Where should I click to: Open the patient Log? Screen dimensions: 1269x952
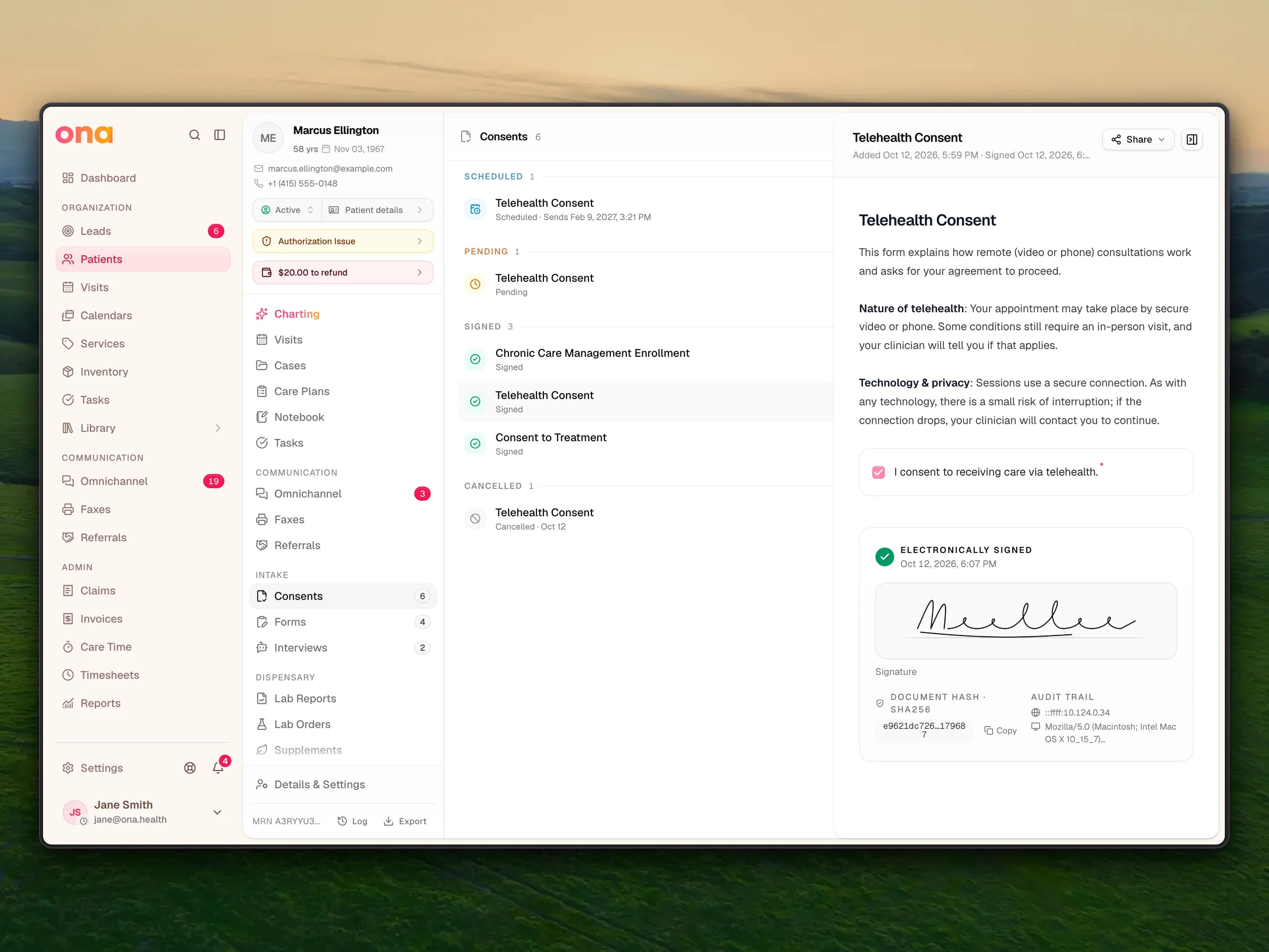[352, 821]
